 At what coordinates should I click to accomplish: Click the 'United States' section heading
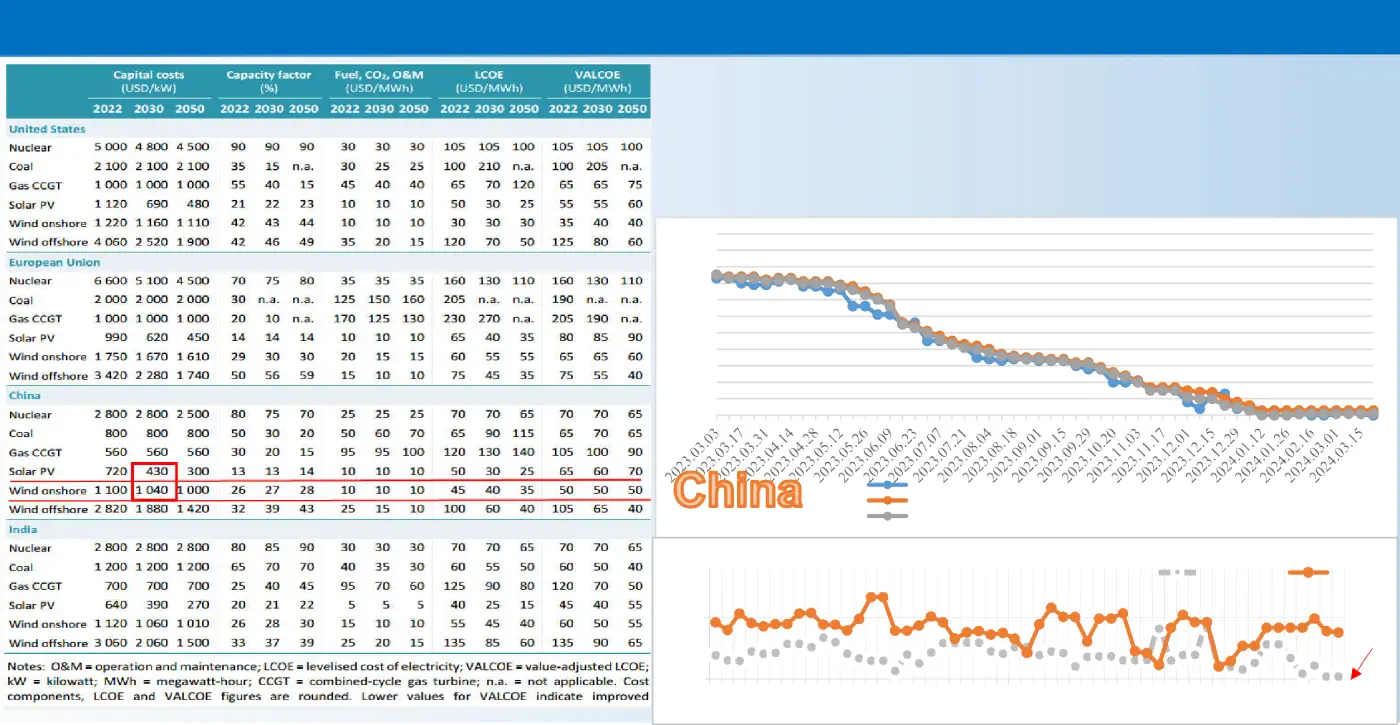pyautogui.click(x=47, y=129)
